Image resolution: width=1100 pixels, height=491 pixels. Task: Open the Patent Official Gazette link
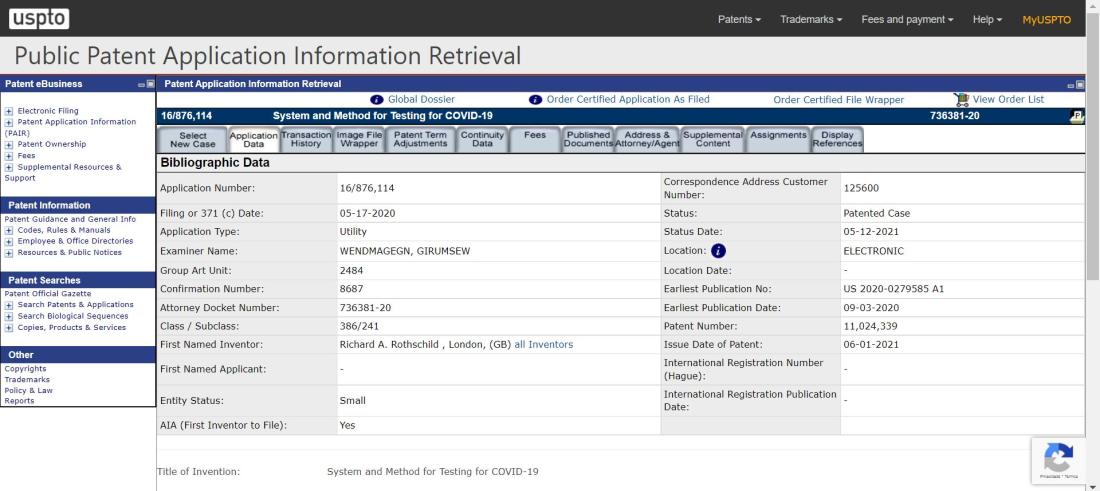(x=48, y=294)
